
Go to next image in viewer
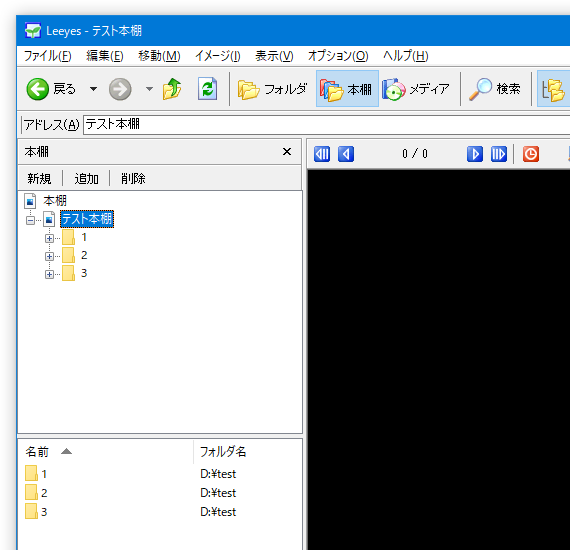click(x=475, y=154)
